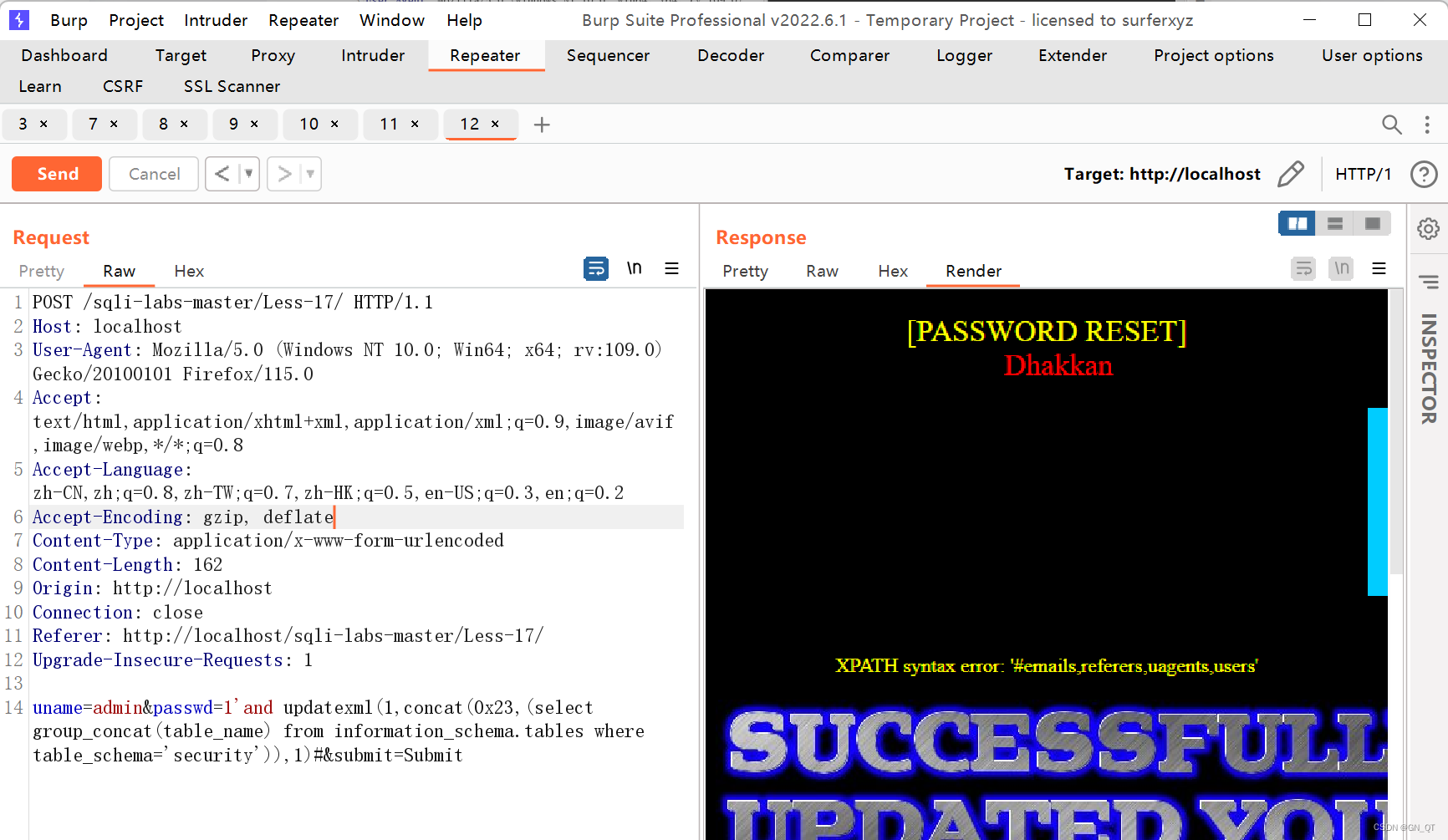1448x840 pixels.
Task: Close Repeater tab 8
Action: (184, 124)
